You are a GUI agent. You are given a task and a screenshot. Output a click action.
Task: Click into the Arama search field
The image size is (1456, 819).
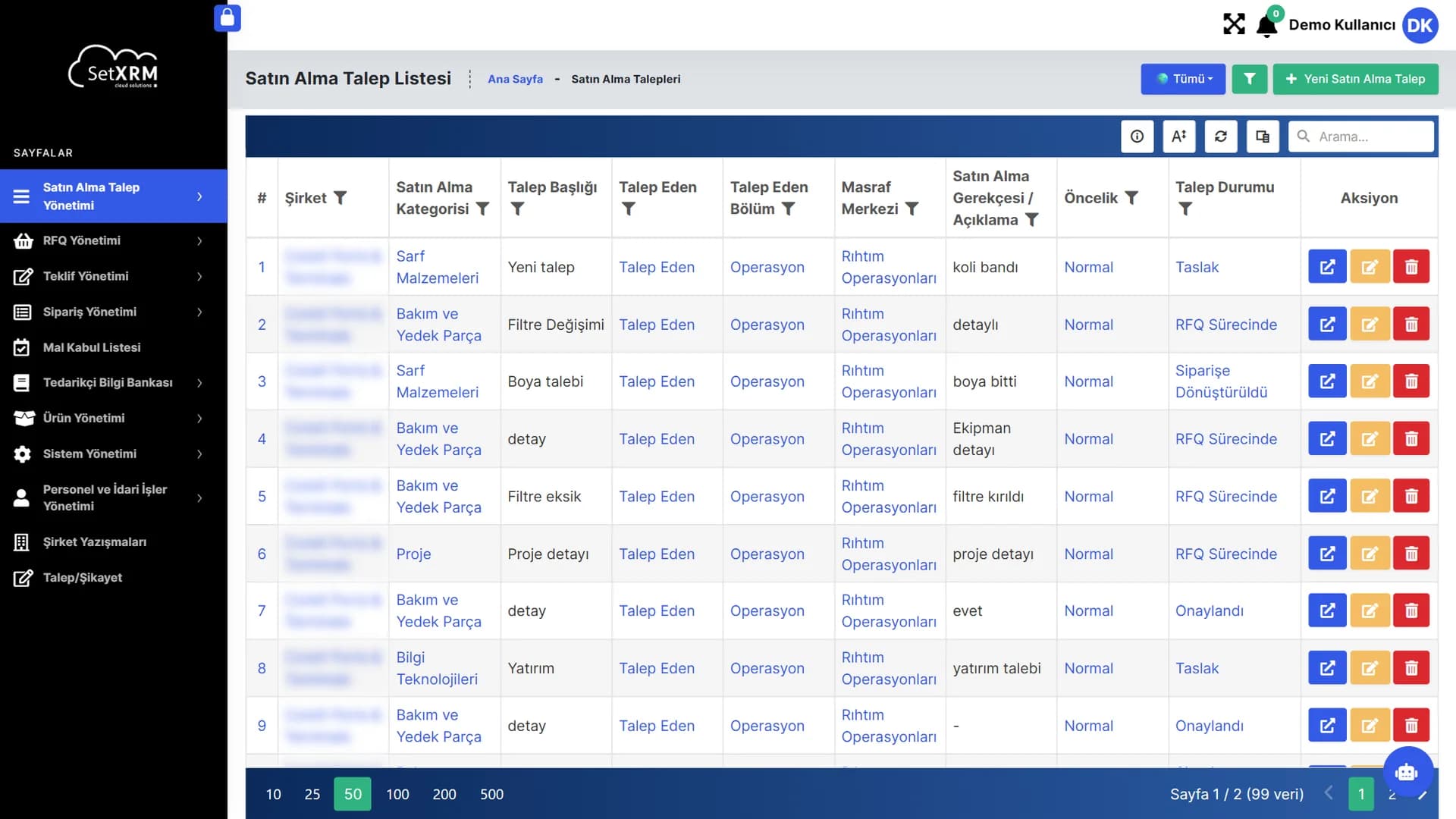[1360, 136]
